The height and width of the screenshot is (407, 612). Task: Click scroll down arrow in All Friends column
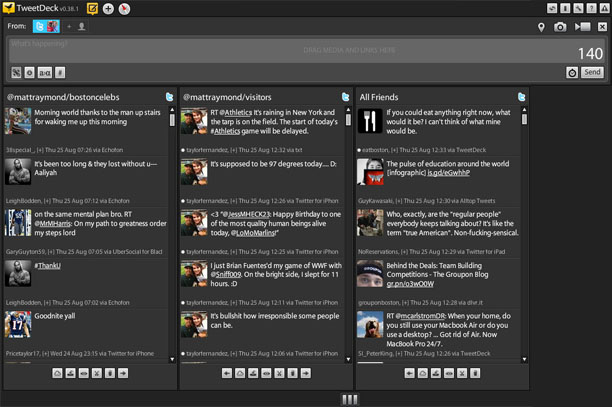pyautogui.click(x=524, y=359)
